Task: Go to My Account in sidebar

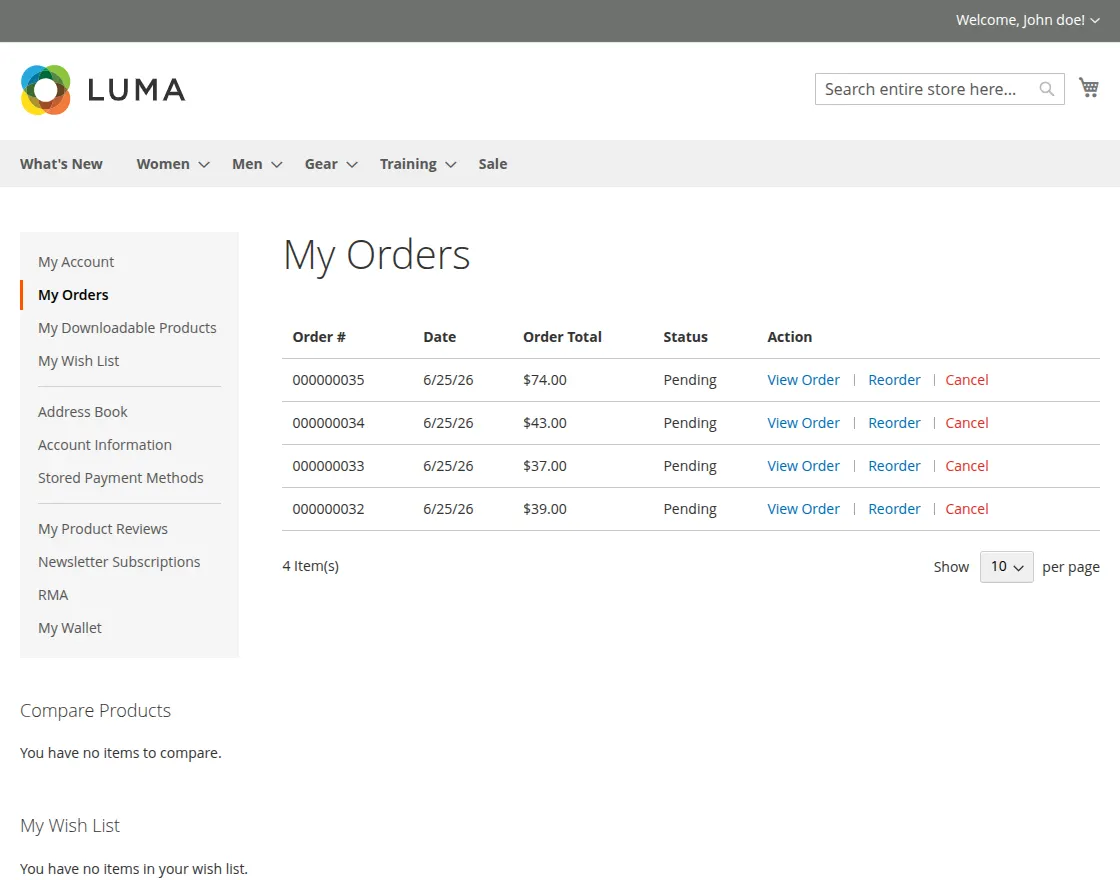Action: 76,262
